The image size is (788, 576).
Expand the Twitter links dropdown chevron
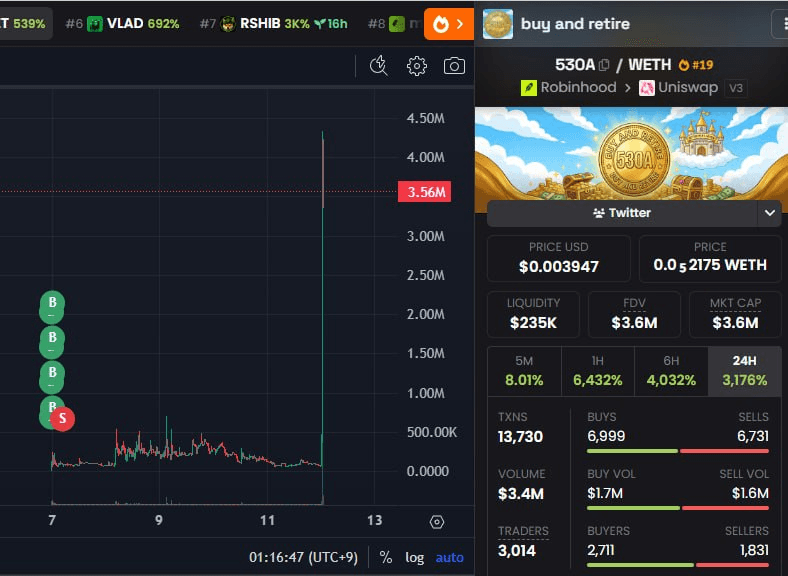(769, 213)
